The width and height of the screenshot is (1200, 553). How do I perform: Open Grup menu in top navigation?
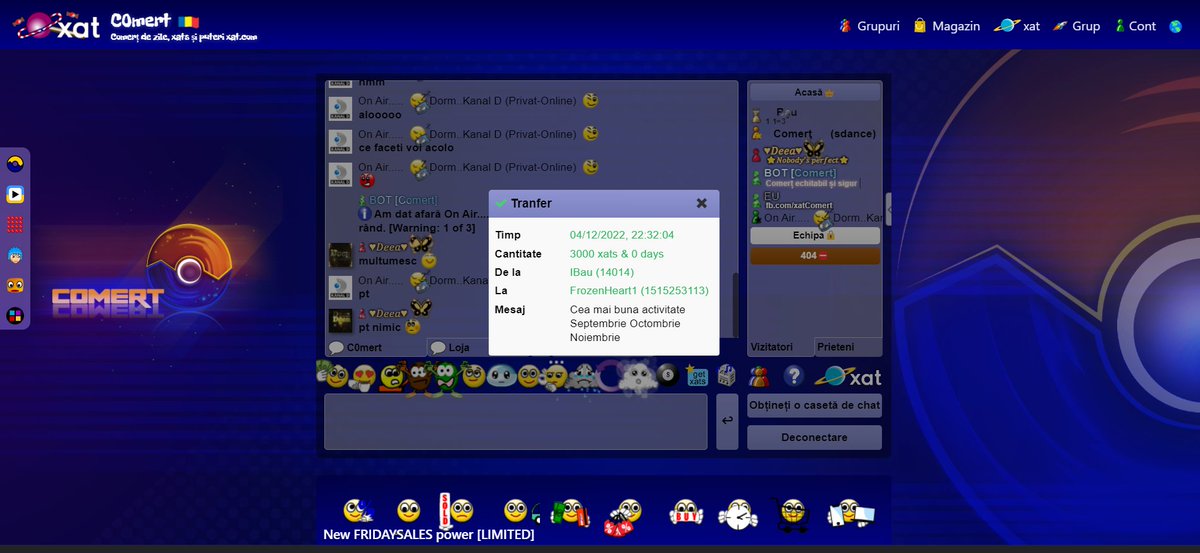pos(1076,26)
